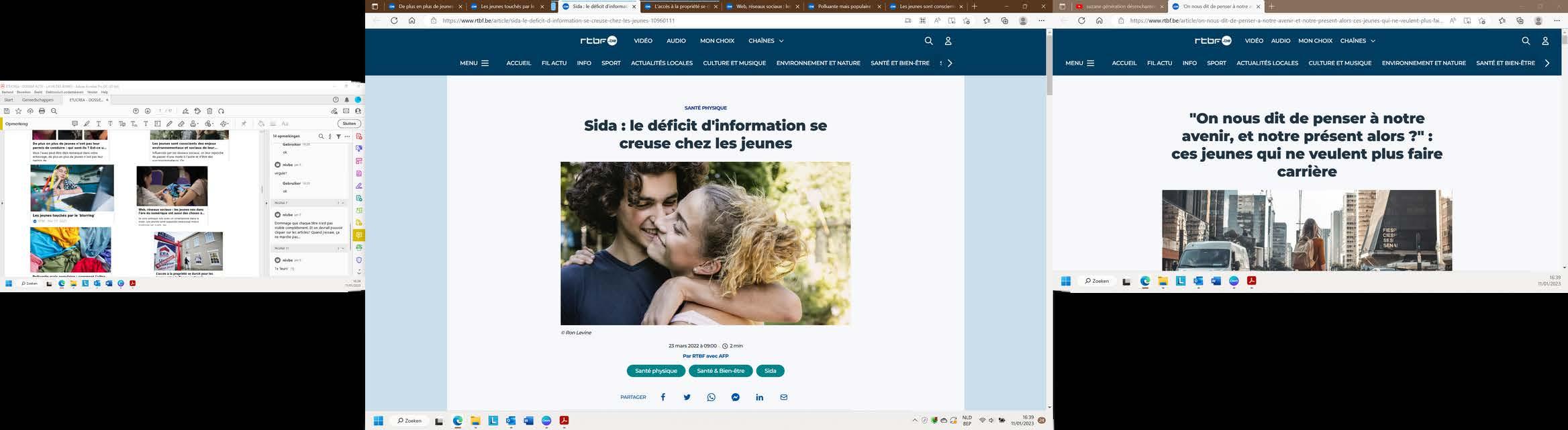Share article via WhatsApp icon
This screenshot has height=430, width=1568.
tap(712, 397)
